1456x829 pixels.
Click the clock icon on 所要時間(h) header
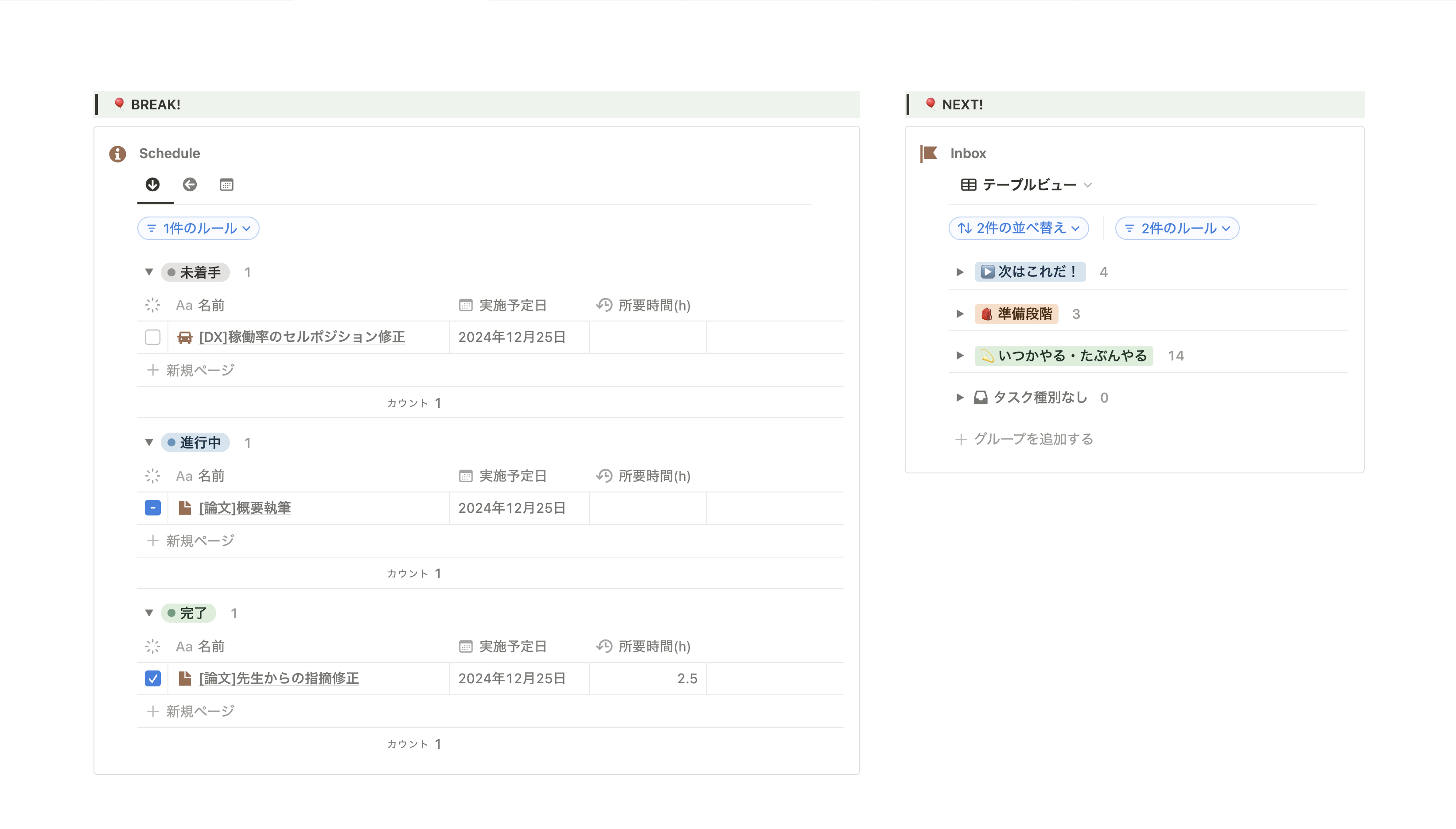click(604, 305)
